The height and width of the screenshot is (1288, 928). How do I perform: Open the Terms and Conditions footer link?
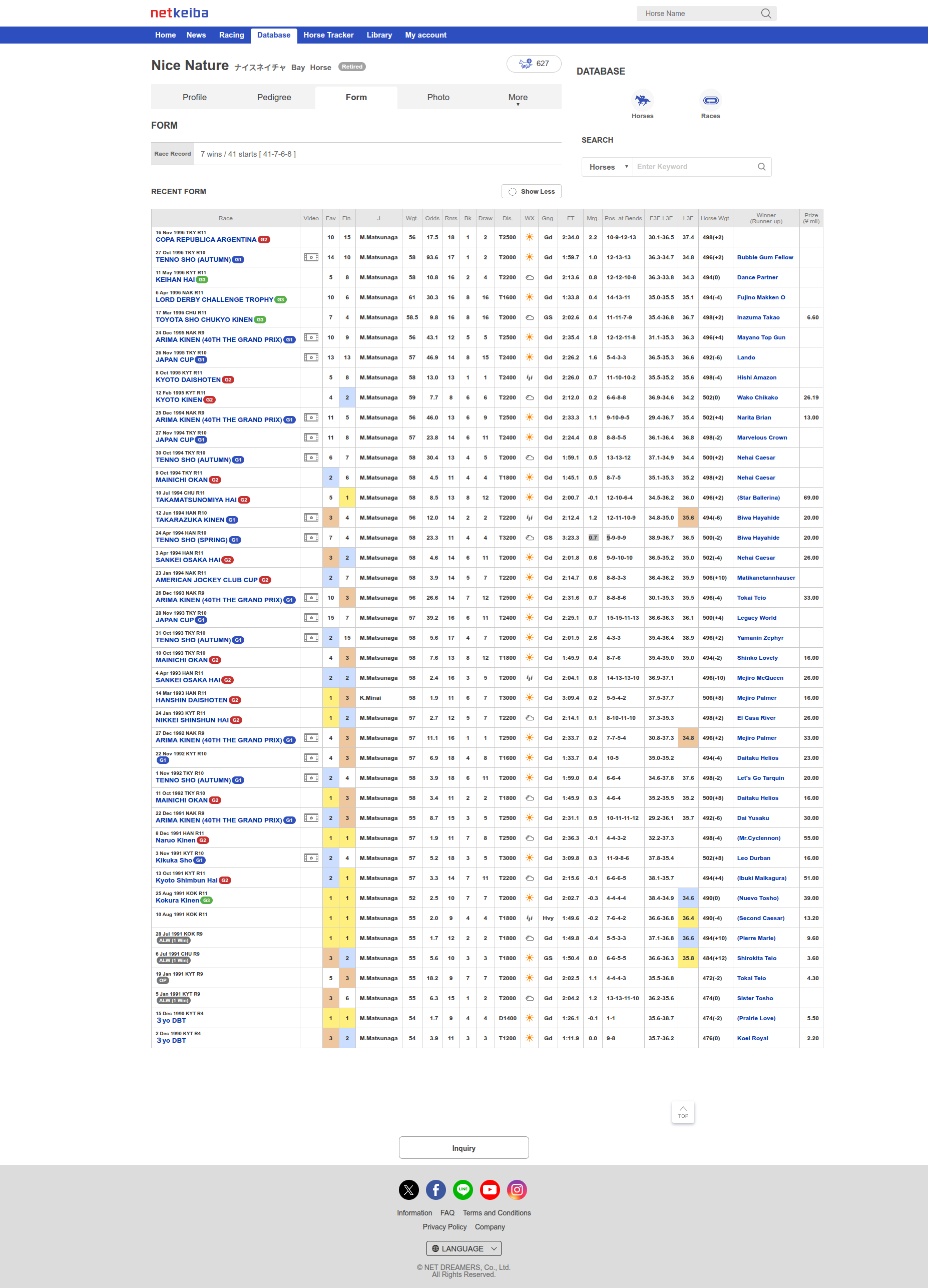497,1212
